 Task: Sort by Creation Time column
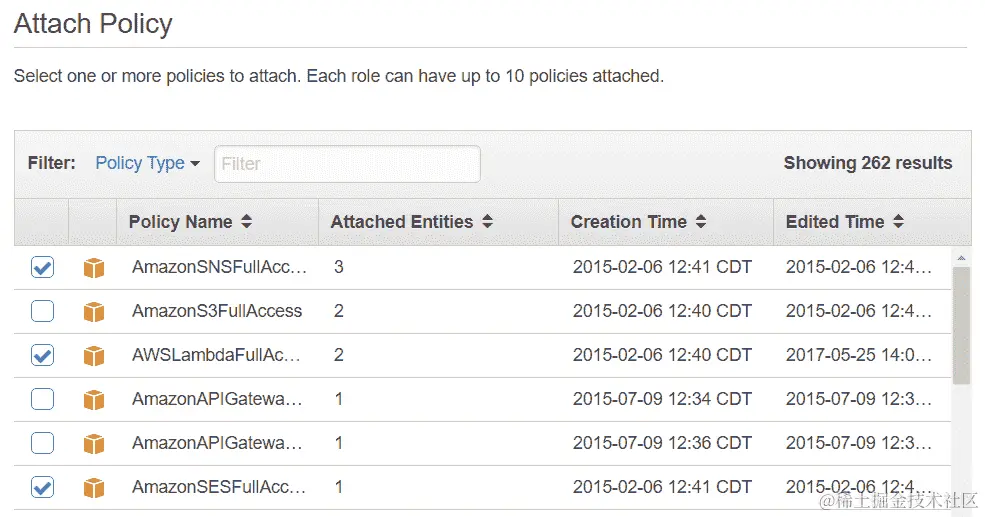click(638, 222)
